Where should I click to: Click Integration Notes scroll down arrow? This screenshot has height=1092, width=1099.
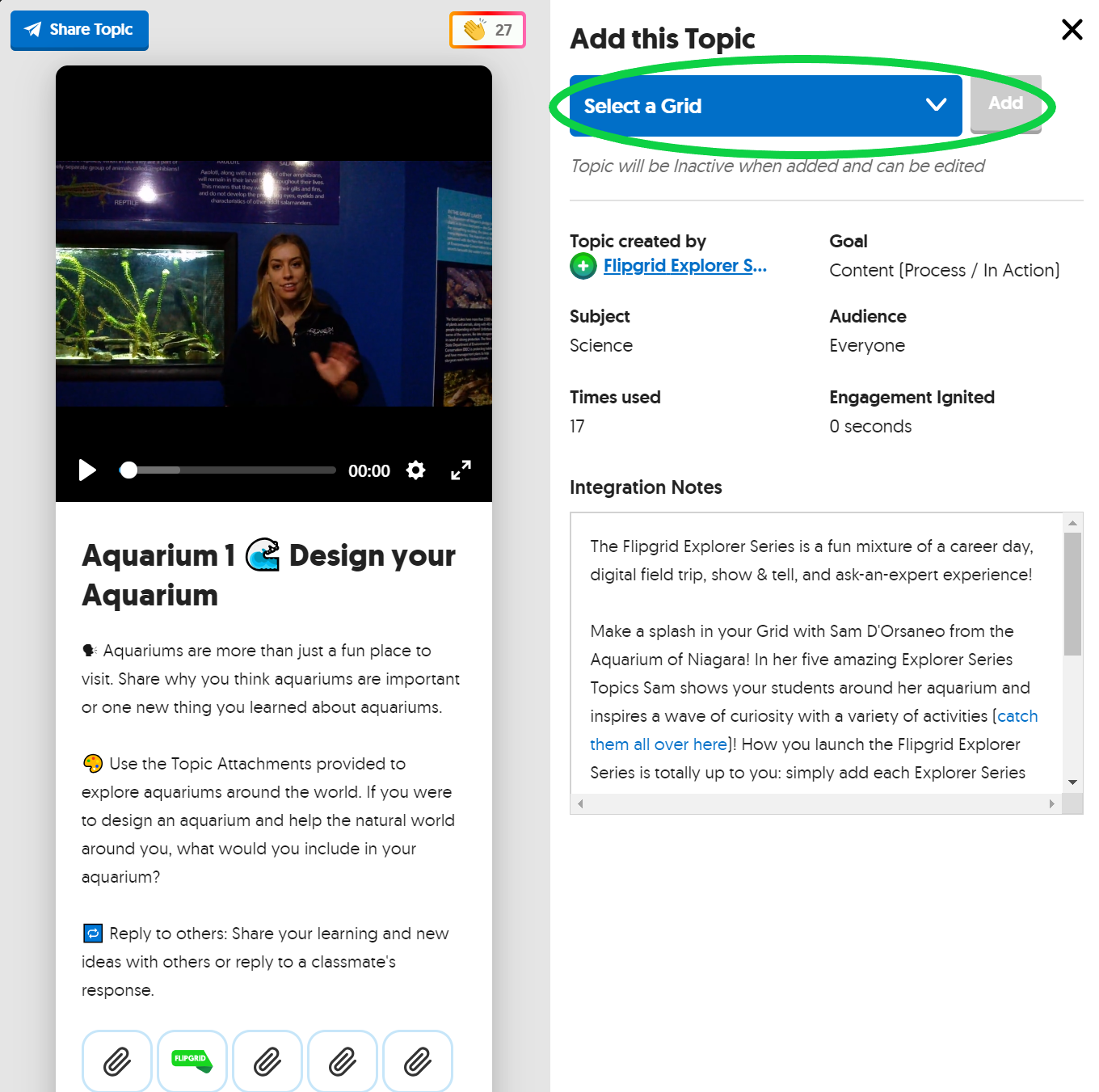(x=1072, y=782)
